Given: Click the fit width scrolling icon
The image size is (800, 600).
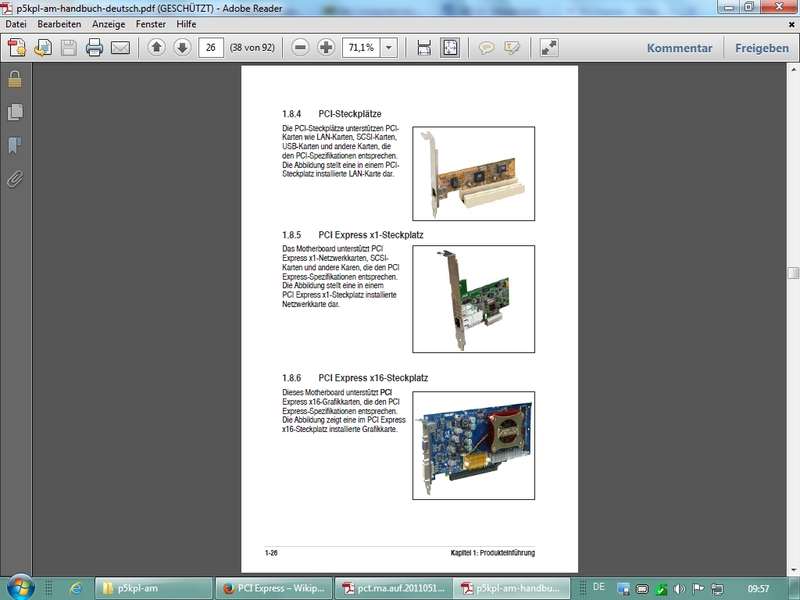Looking at the screenshot, I should point(424,47).
